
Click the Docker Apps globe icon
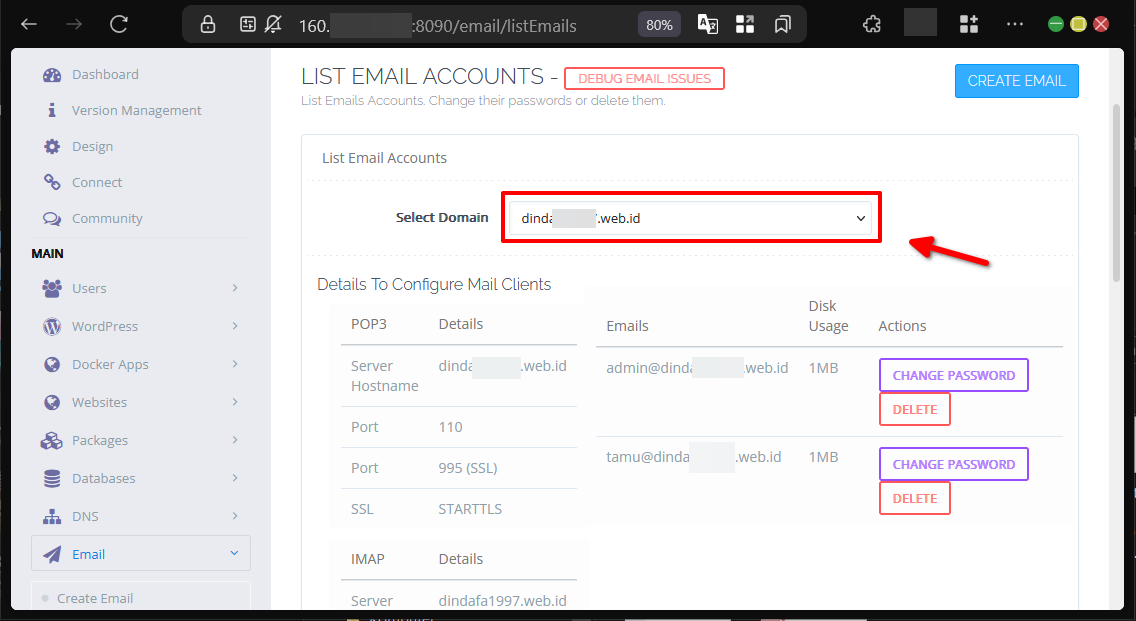pyautogui.click(x=52, y=365)
